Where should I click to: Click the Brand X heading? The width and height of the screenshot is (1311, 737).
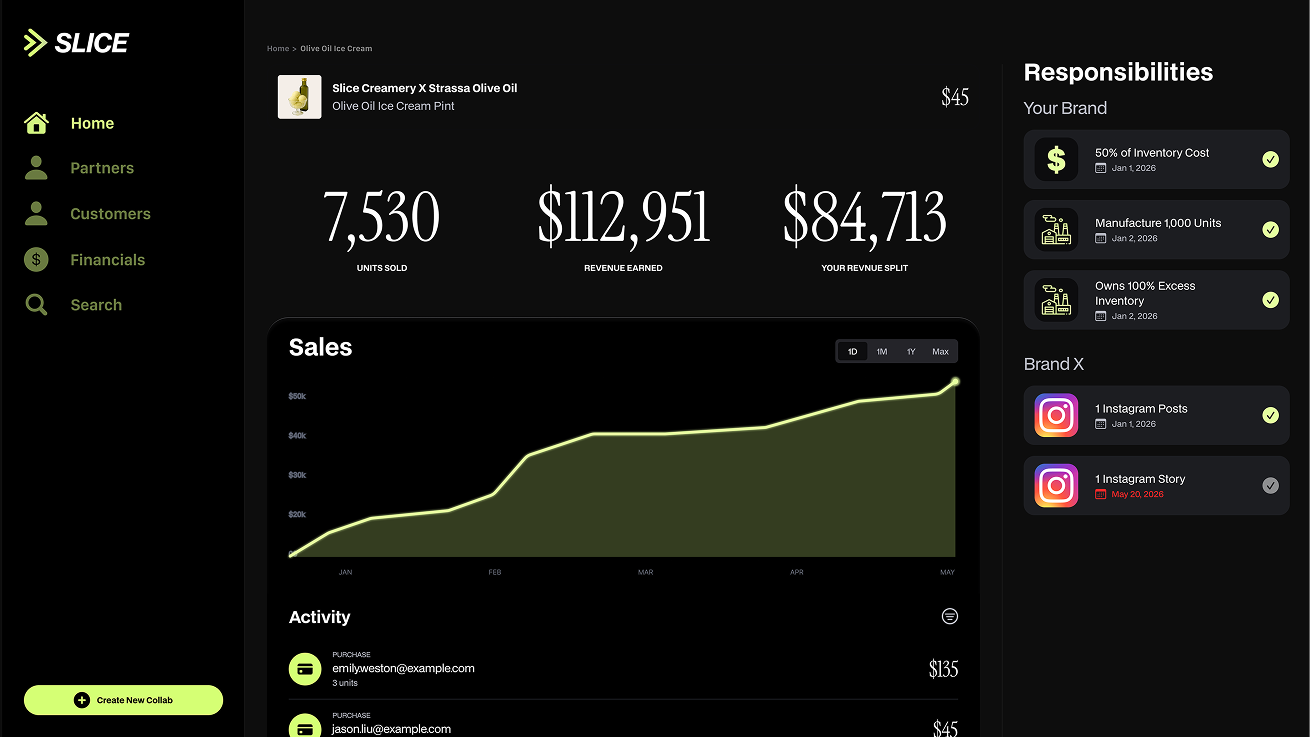(1054, 364)
